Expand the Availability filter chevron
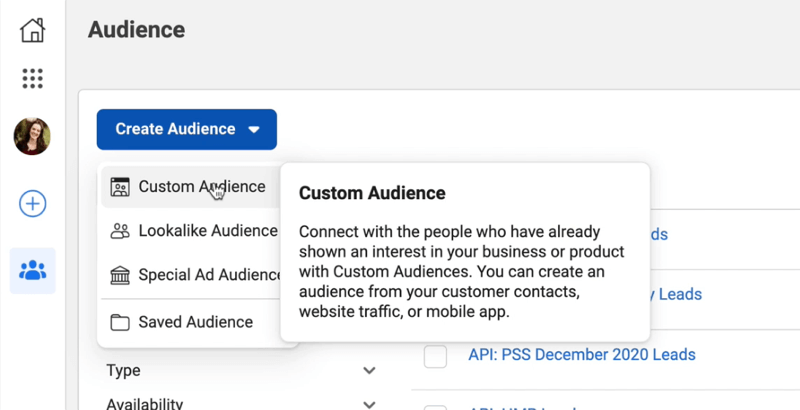This screenshot has height=410, width=800. [x=369, y=405]
